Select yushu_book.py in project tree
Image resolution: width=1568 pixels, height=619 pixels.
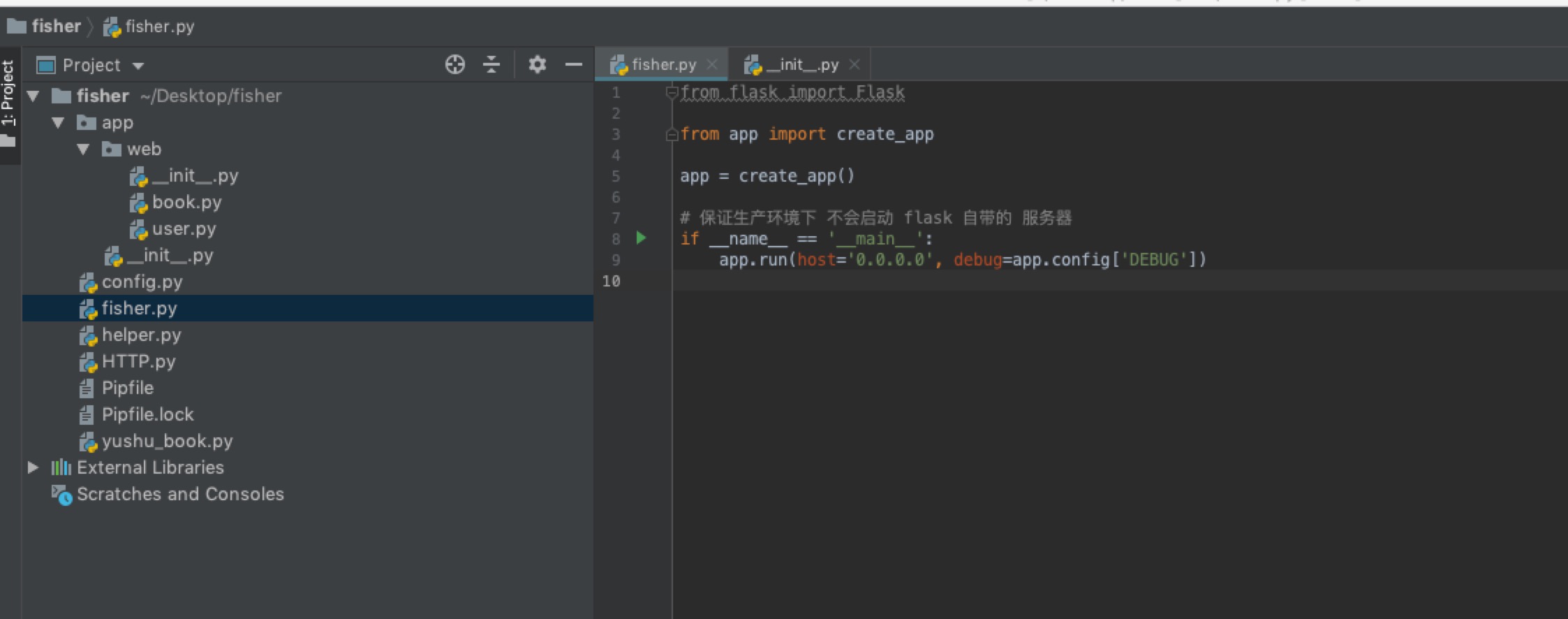coord(156,442)
